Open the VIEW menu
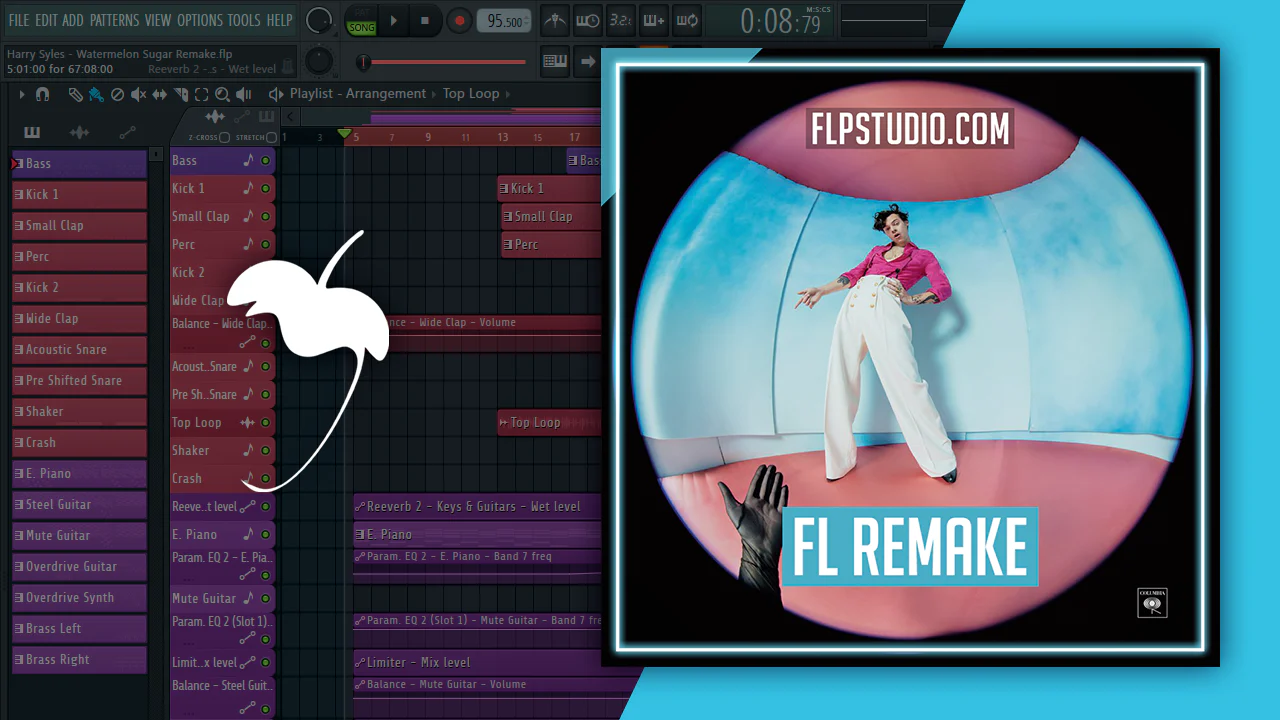 point(158,20)
